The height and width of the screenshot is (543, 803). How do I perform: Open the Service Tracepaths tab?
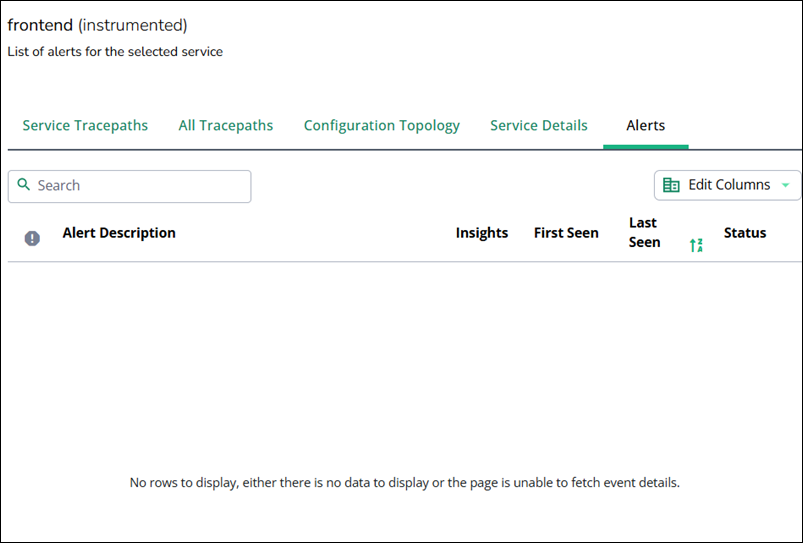pos(85,126)
